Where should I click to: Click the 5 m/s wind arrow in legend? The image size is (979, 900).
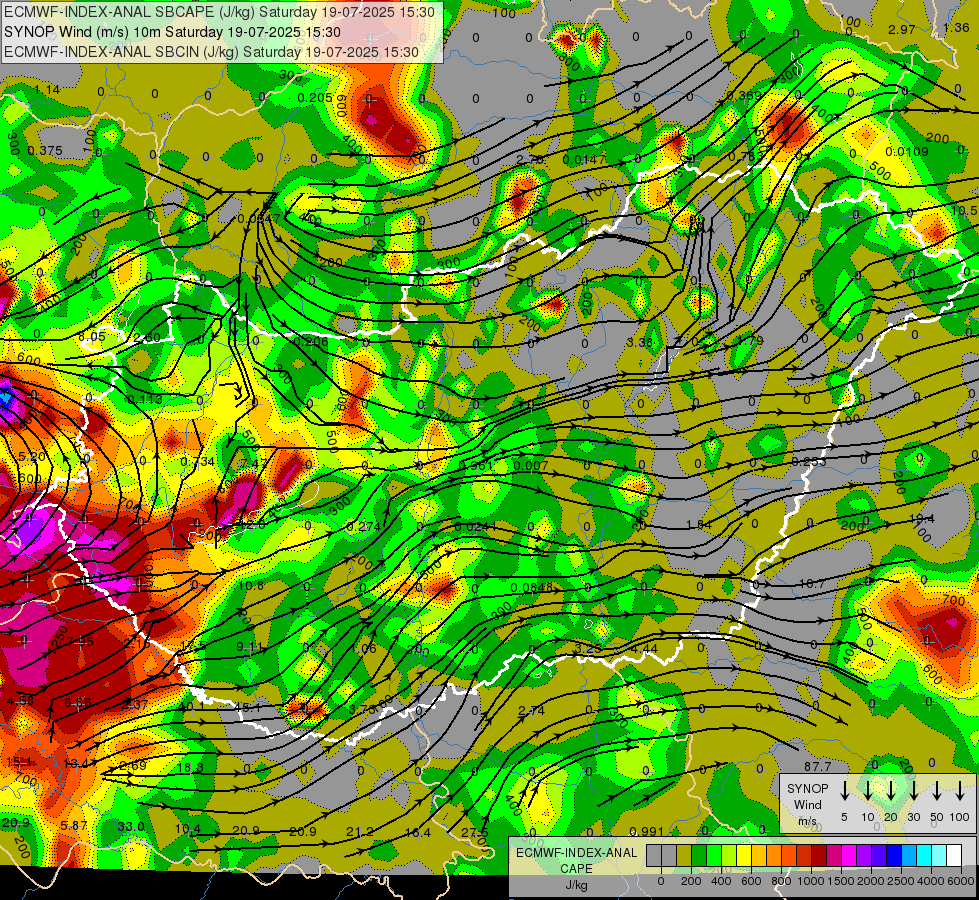point(844,791)
